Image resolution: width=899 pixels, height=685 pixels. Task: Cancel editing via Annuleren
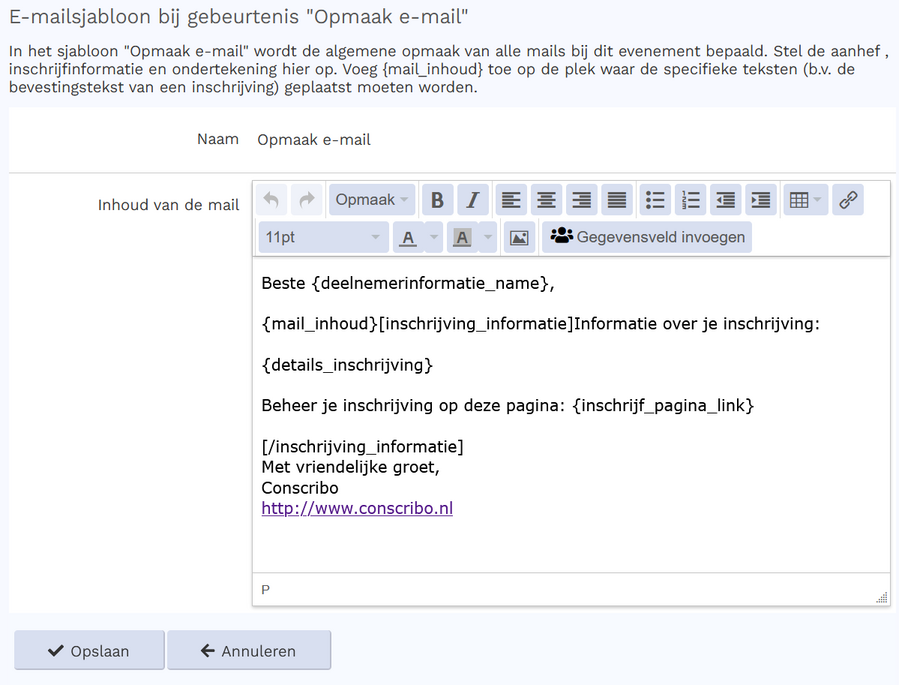point(248,650)
